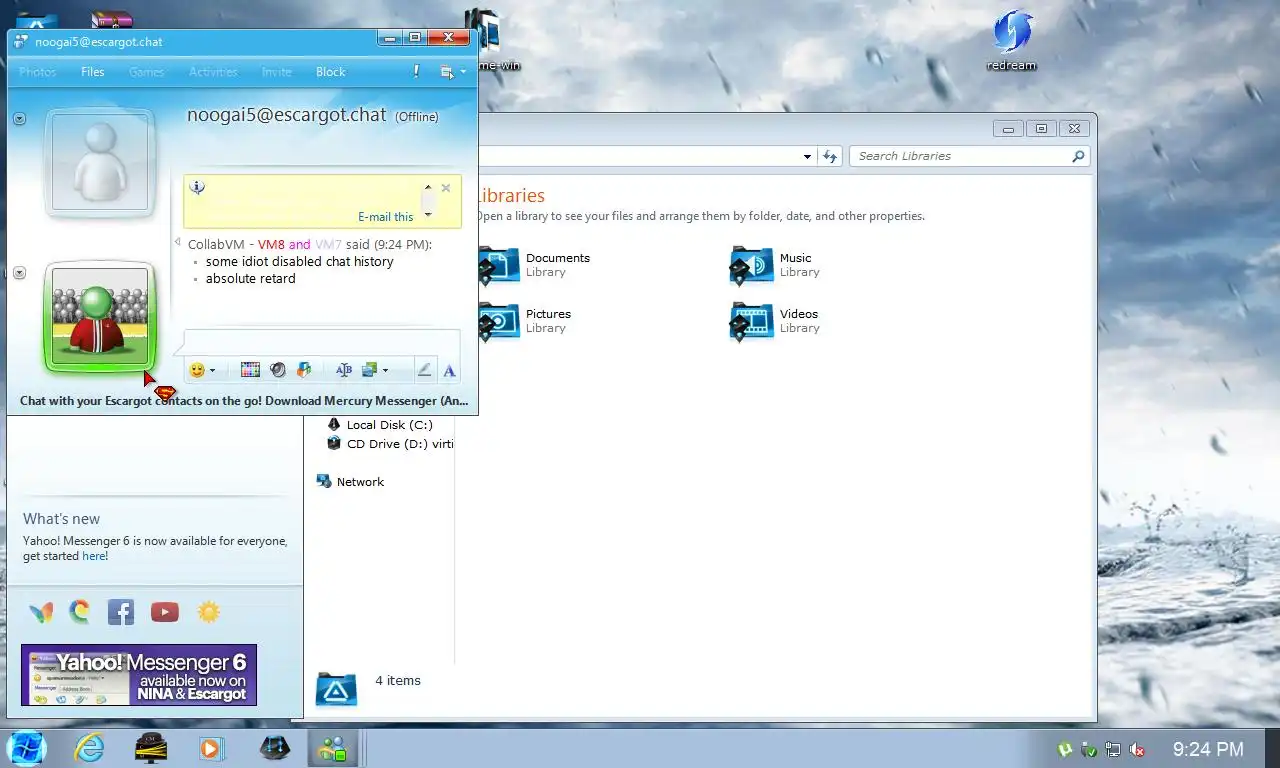Collapse the picture panel with the small arrow

point(178,241)
